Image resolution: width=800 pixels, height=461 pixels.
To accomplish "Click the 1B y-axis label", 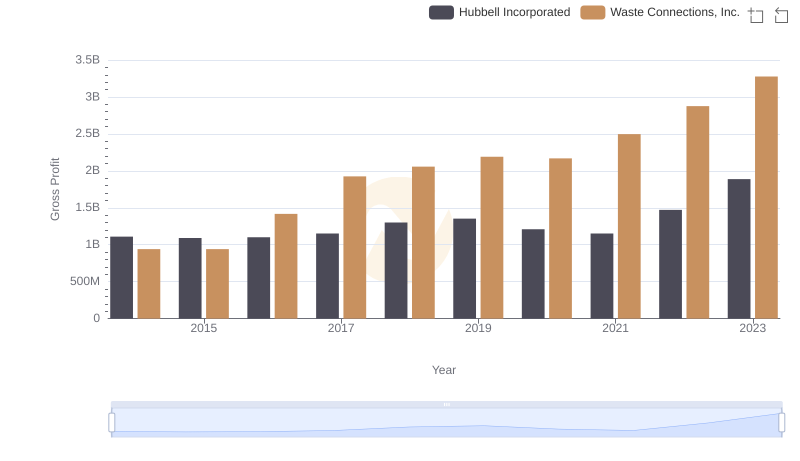I will tap(92, 245).
